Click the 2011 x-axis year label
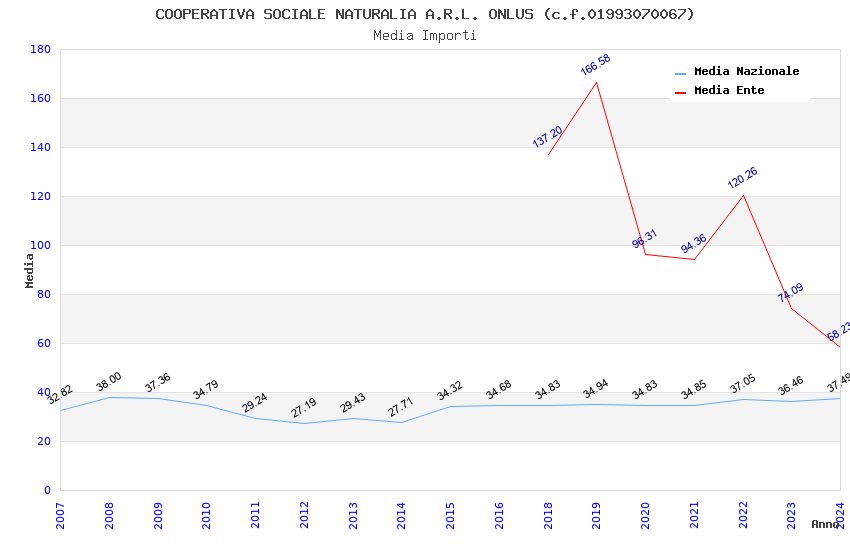 click(255, 515)
